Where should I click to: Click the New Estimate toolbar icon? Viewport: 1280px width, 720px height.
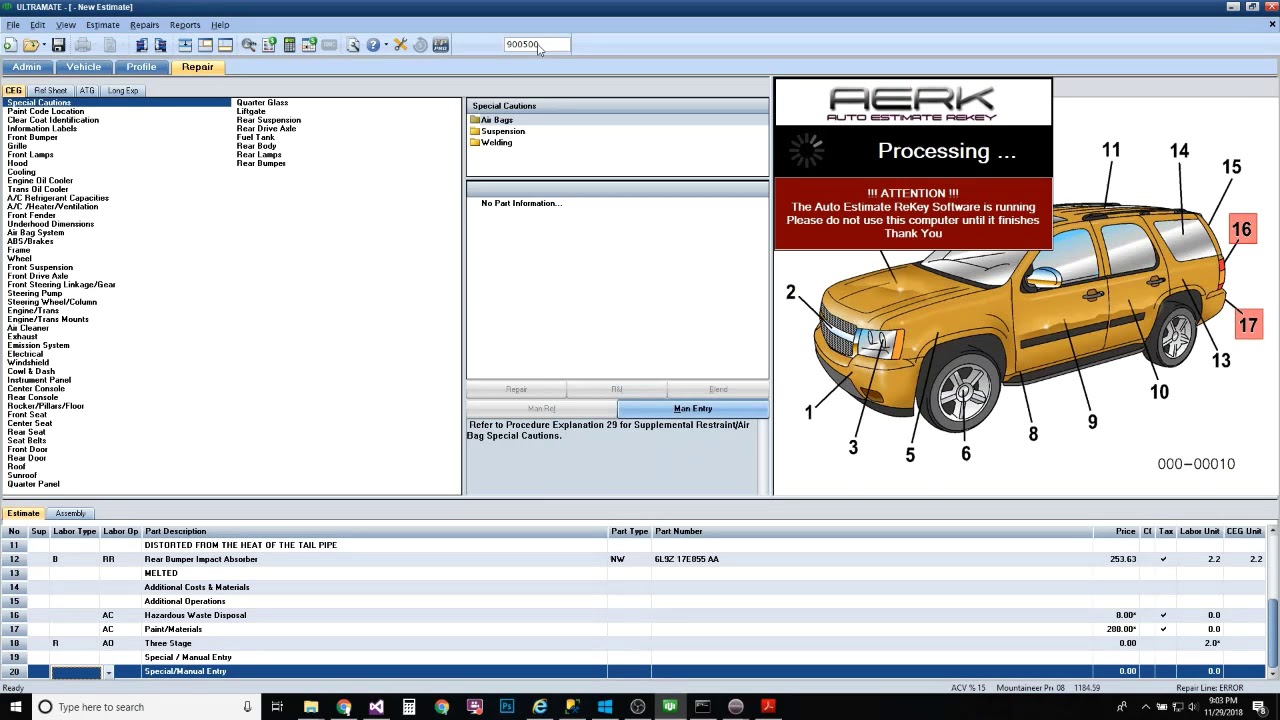click(x=10, y=45)
